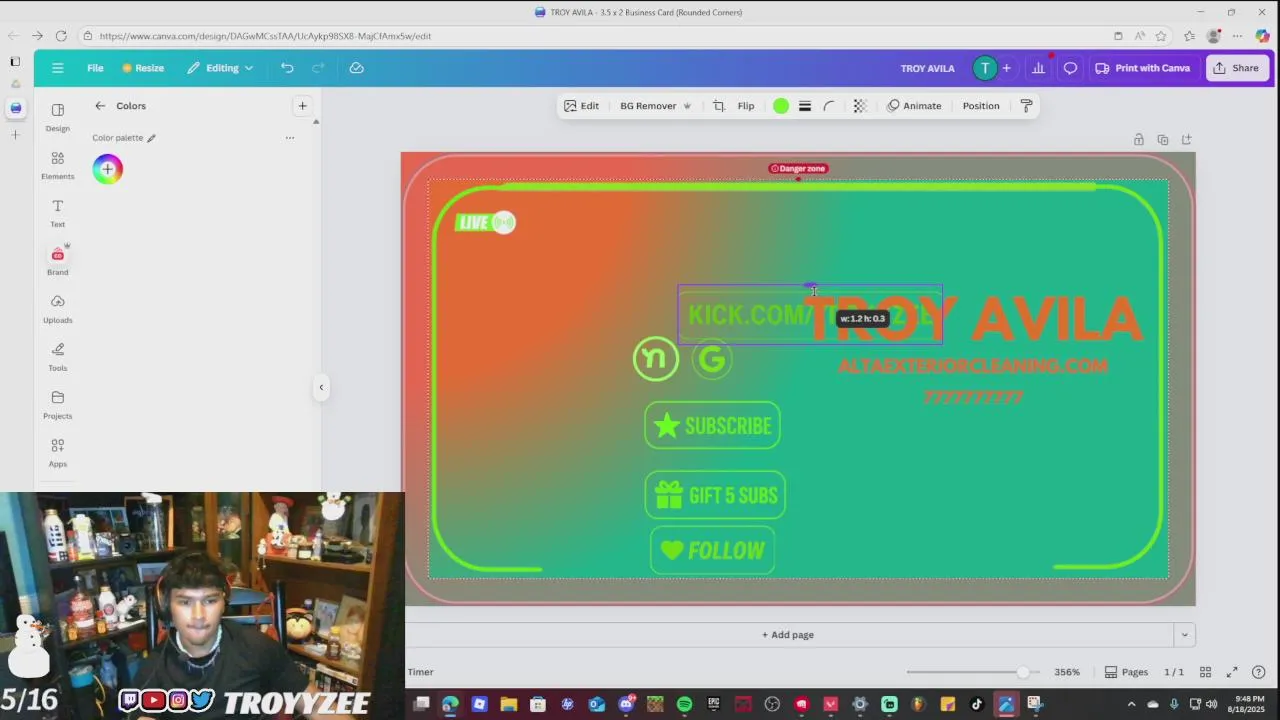
Task: Duplicate the page icon above canvas
Action: click(x=1163, y=140)
